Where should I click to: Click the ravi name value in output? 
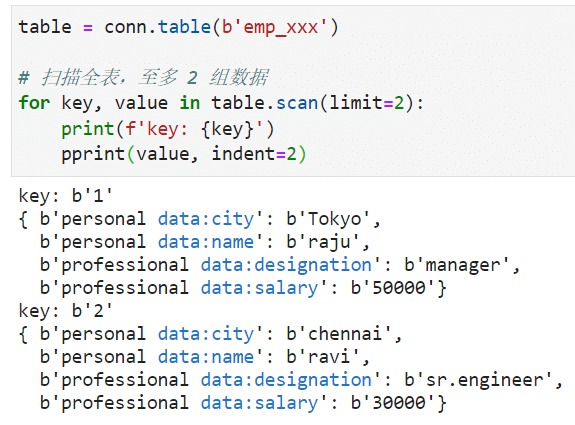[x=323, y=357]
